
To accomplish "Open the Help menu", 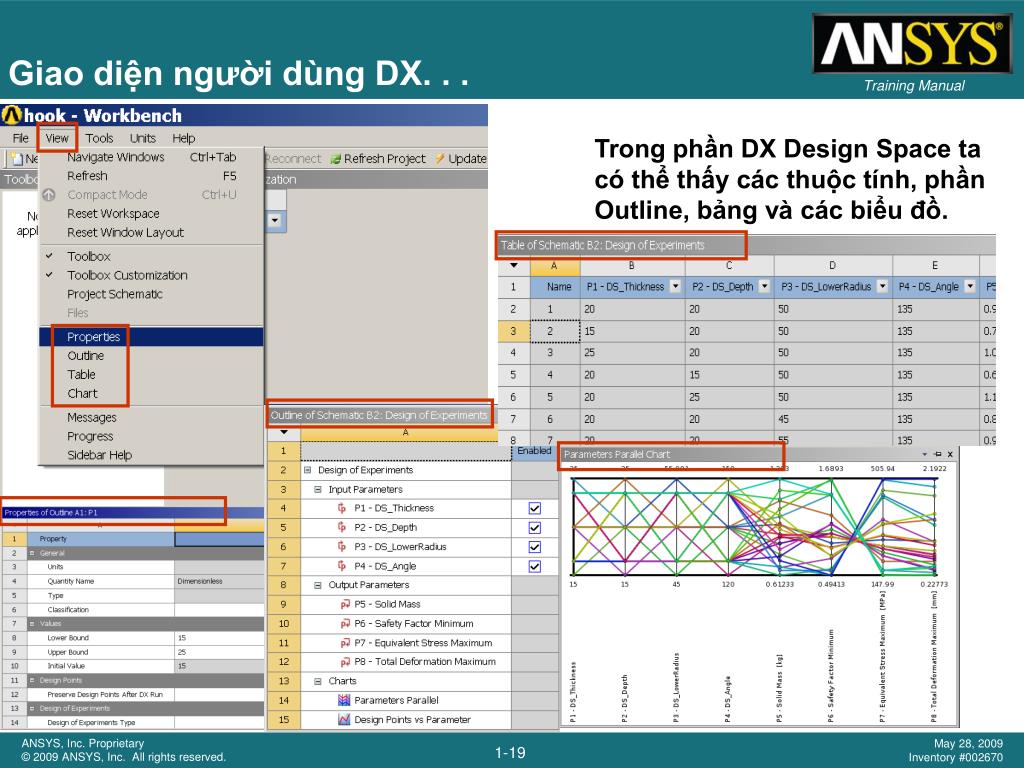I will click(x=184, y=138).
